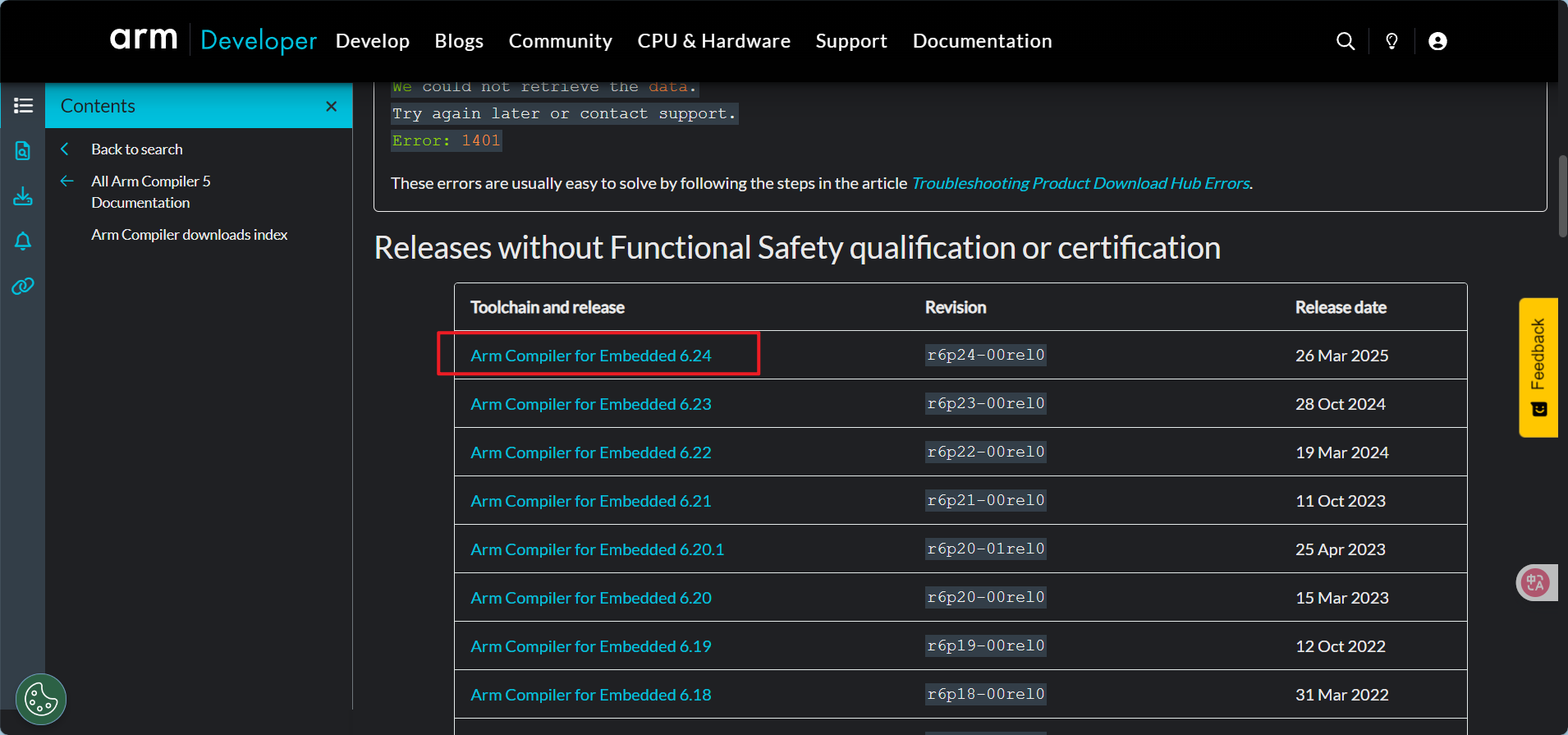Open the Develop menu
This screenshot has width=1568, height=735.
pos(373,41)
